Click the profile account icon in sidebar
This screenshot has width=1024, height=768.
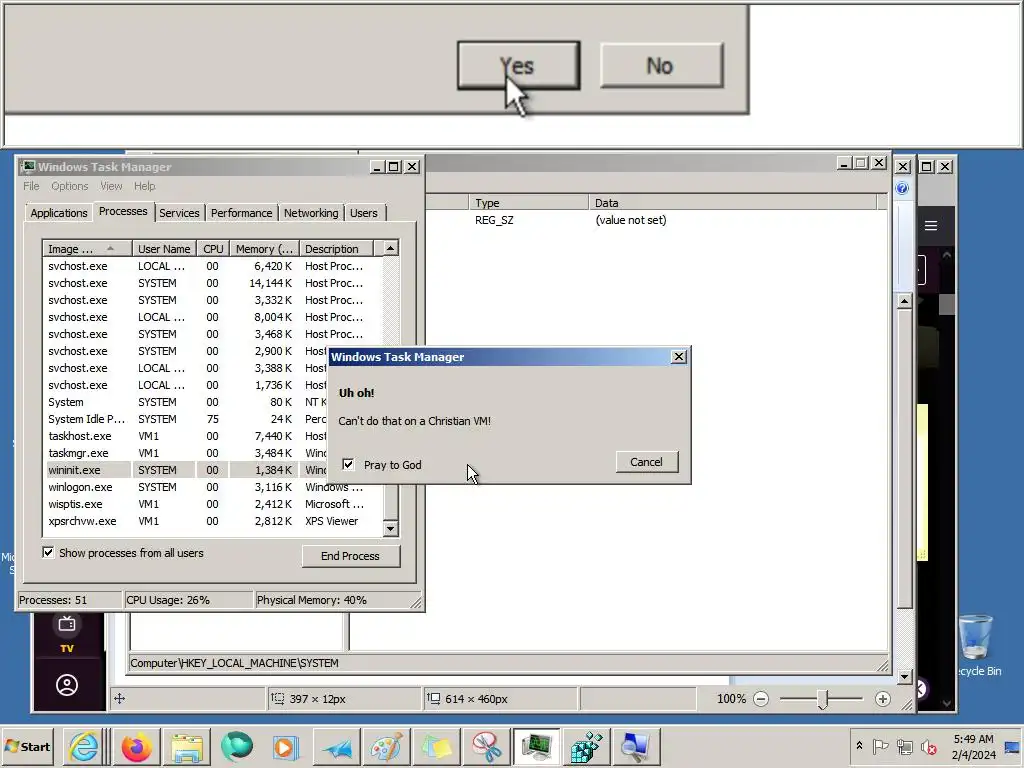pyautogui.click(x=67, y=685)
